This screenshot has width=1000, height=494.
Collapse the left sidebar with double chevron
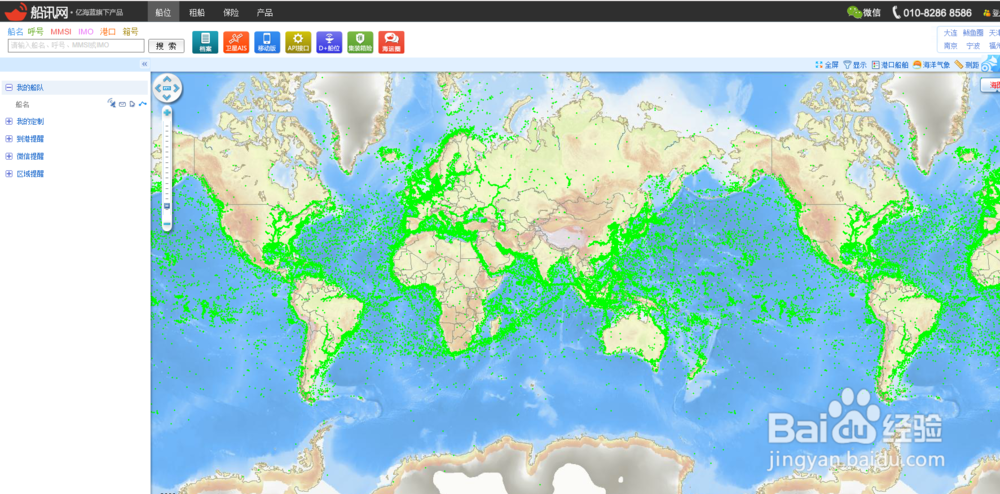click(x=144, y=64)
